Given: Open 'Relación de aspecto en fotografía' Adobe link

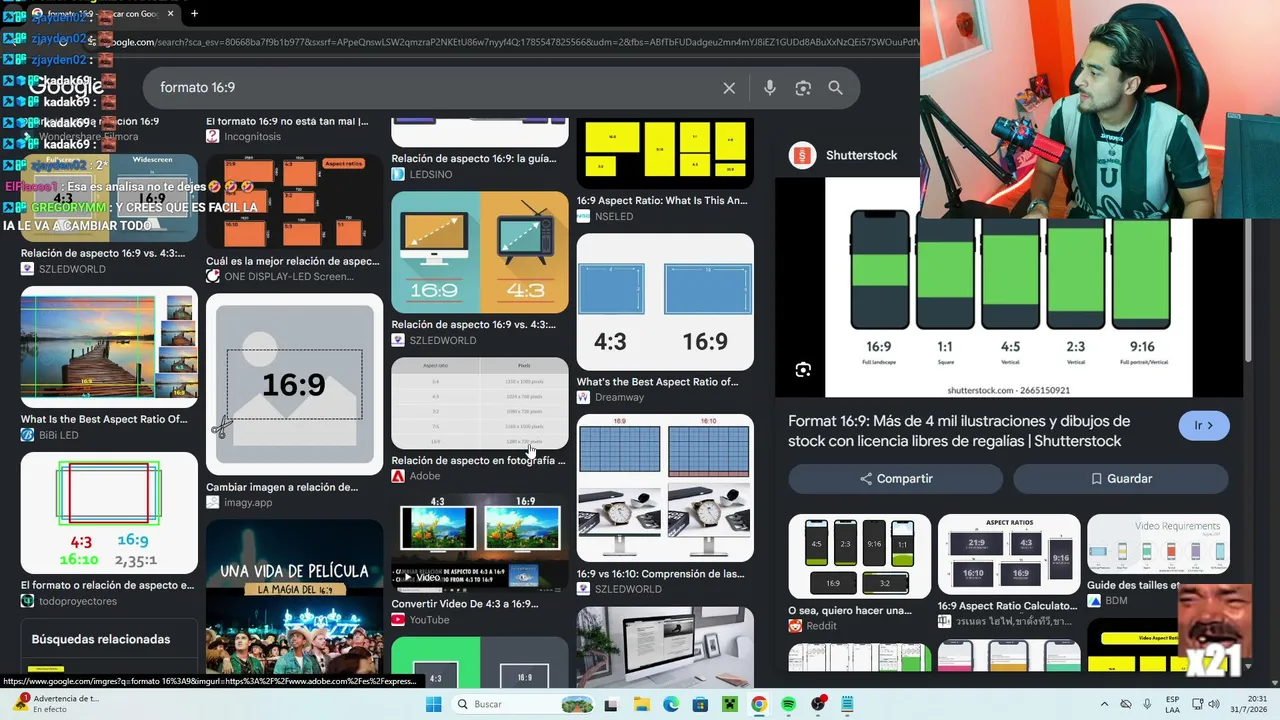Looking at the screenshot, I should pos(478,461).
